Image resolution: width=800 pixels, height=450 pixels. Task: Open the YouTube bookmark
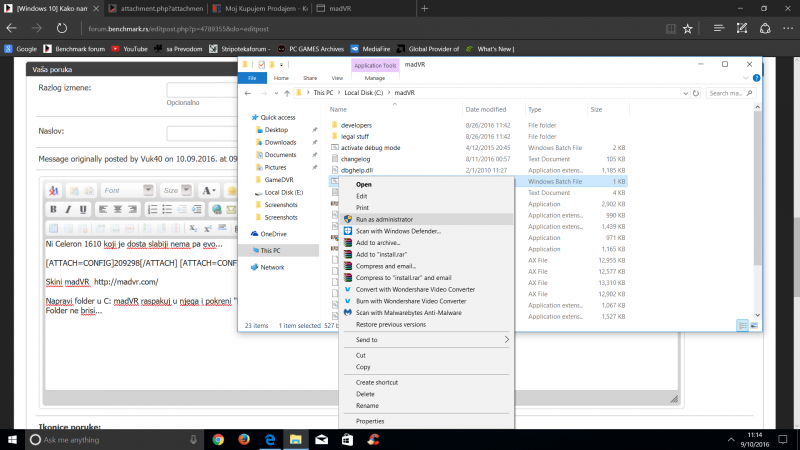[x=130, y=49]
